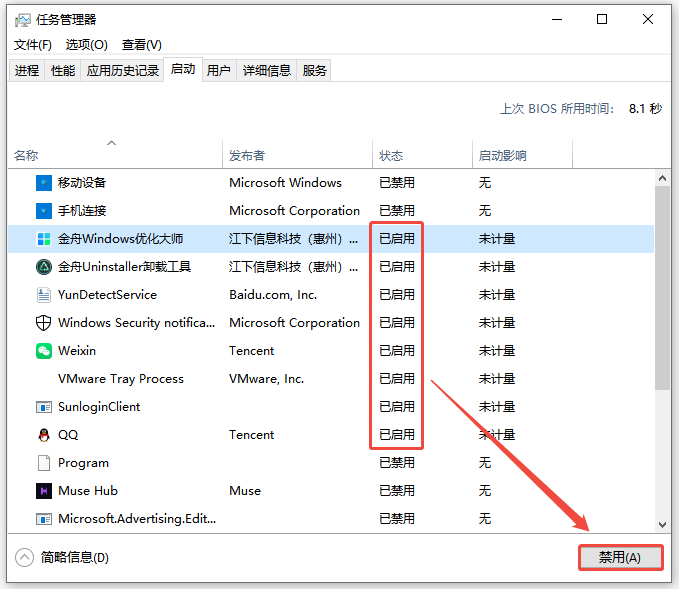Select the 移动设备 row name
Screen dimensions: 679x589
click(82, 183)
